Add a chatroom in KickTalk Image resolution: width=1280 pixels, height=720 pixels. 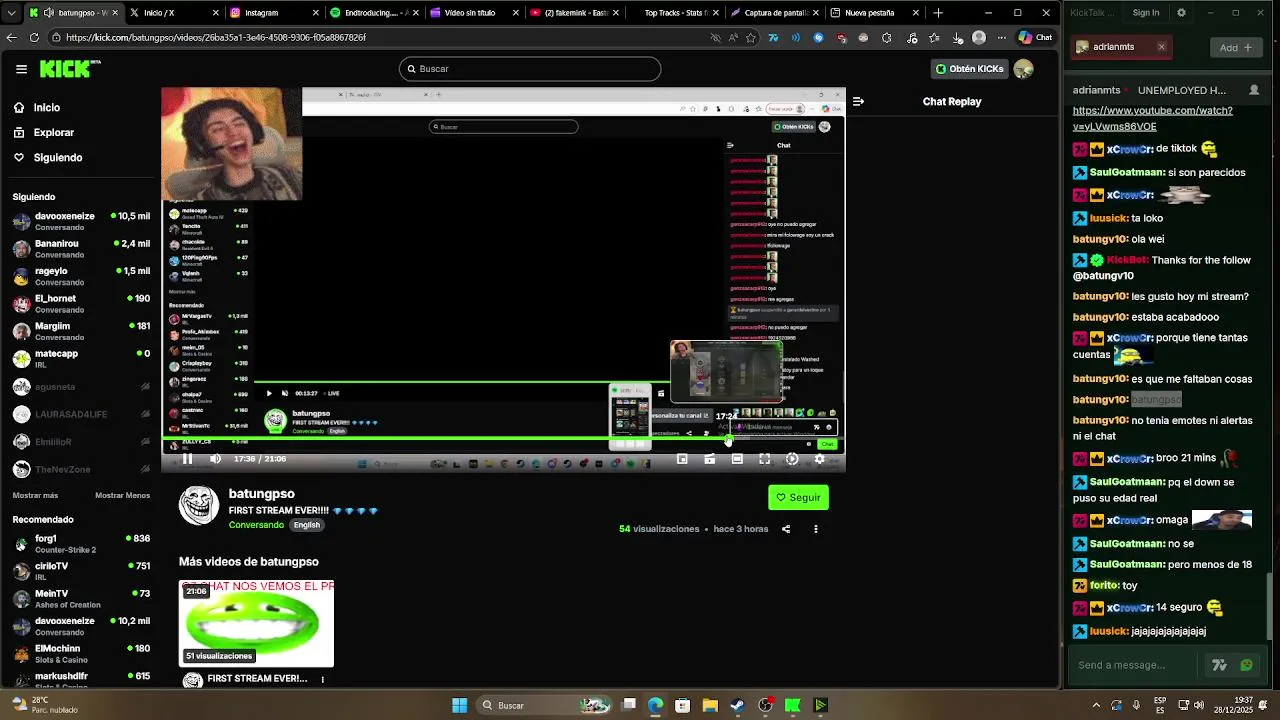pos(1236,47)
